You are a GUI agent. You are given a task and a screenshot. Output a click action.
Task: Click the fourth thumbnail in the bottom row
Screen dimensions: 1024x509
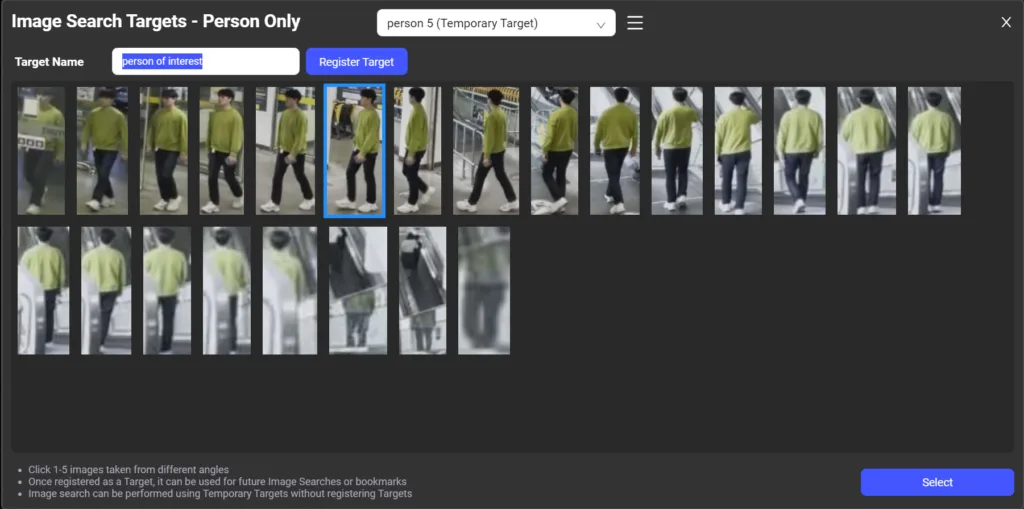tap(227, 290)
